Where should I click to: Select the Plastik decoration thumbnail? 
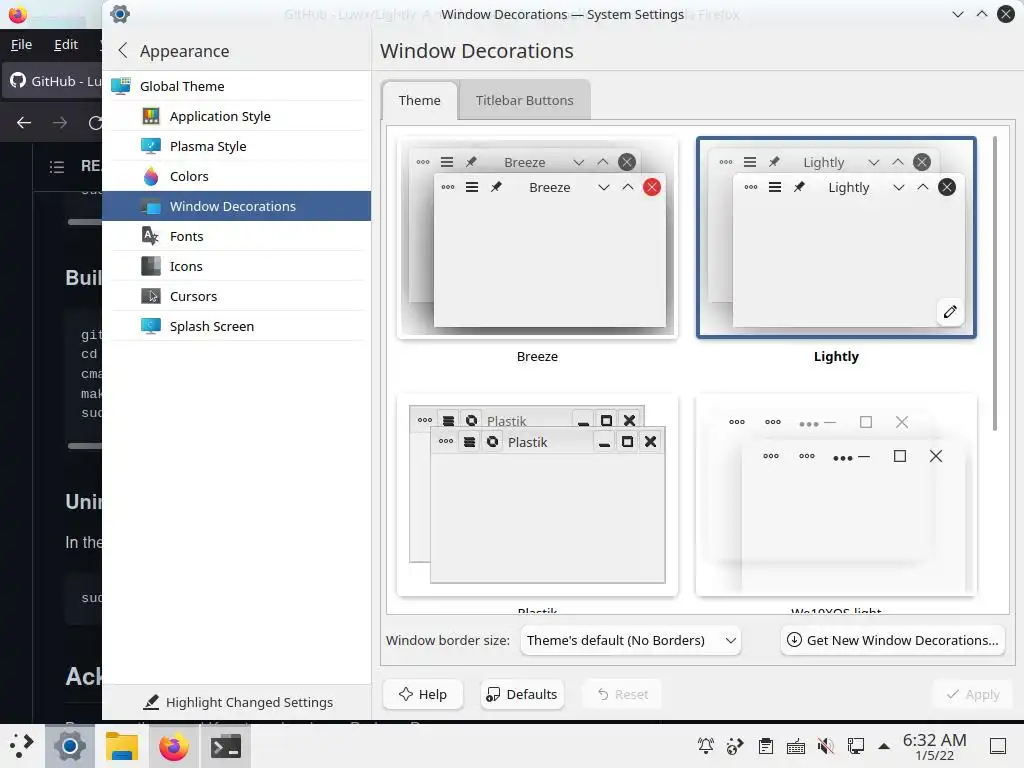pyautogui.click(x=537, y=495)
